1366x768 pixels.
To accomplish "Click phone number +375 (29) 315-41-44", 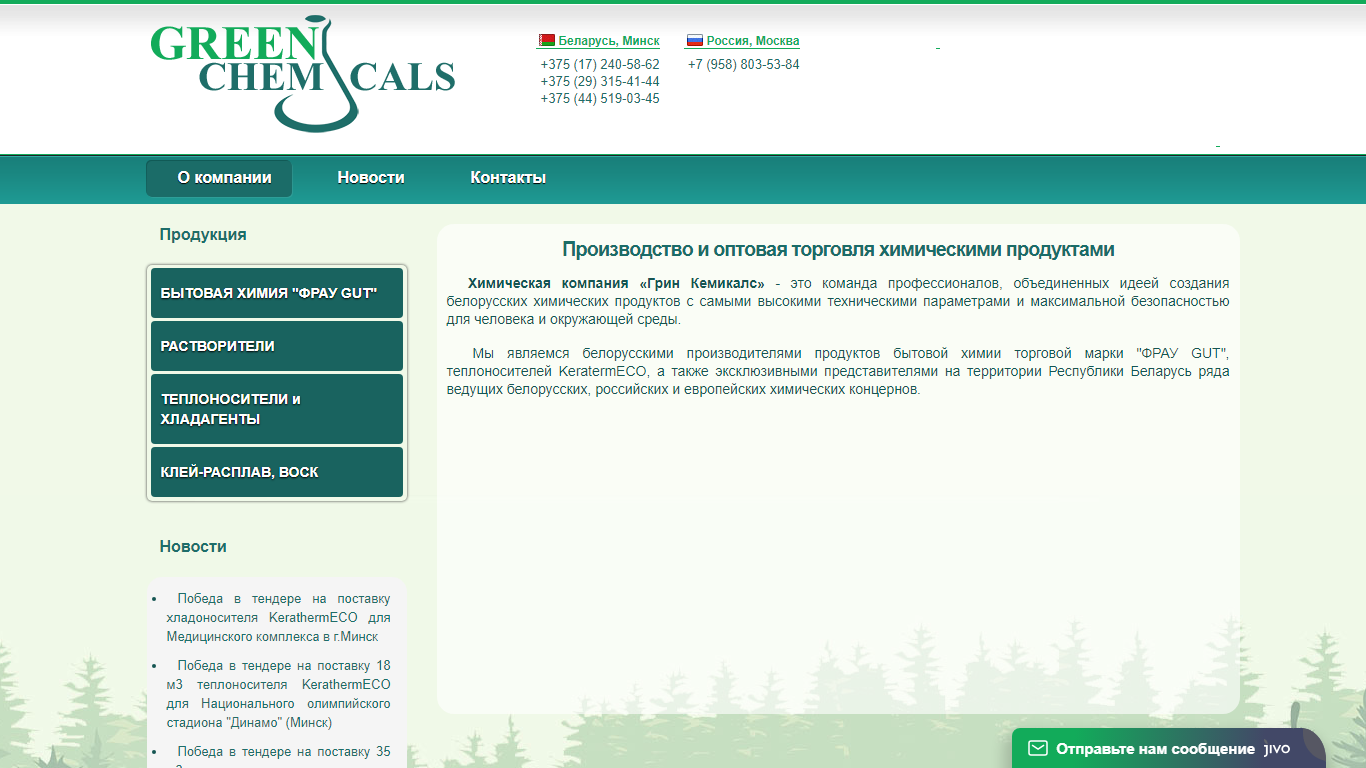I will pos(600,81).
